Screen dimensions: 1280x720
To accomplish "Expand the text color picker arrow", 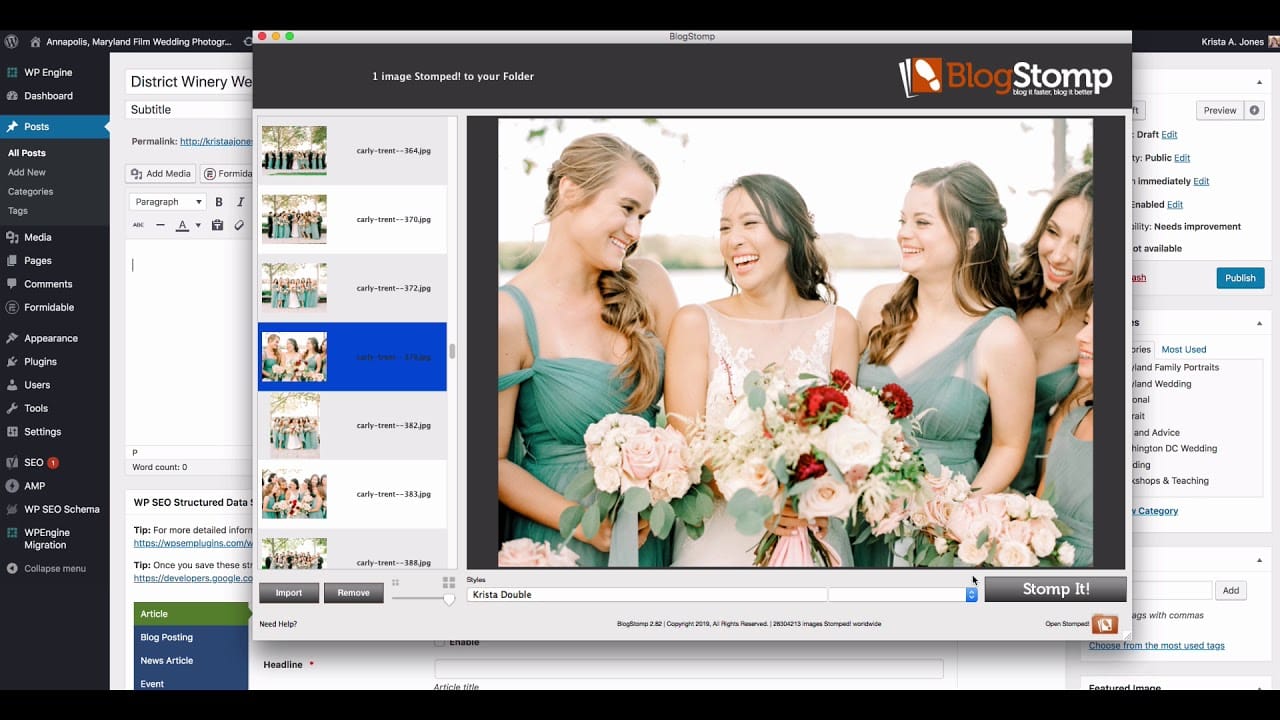I will [x=197, y=226].
